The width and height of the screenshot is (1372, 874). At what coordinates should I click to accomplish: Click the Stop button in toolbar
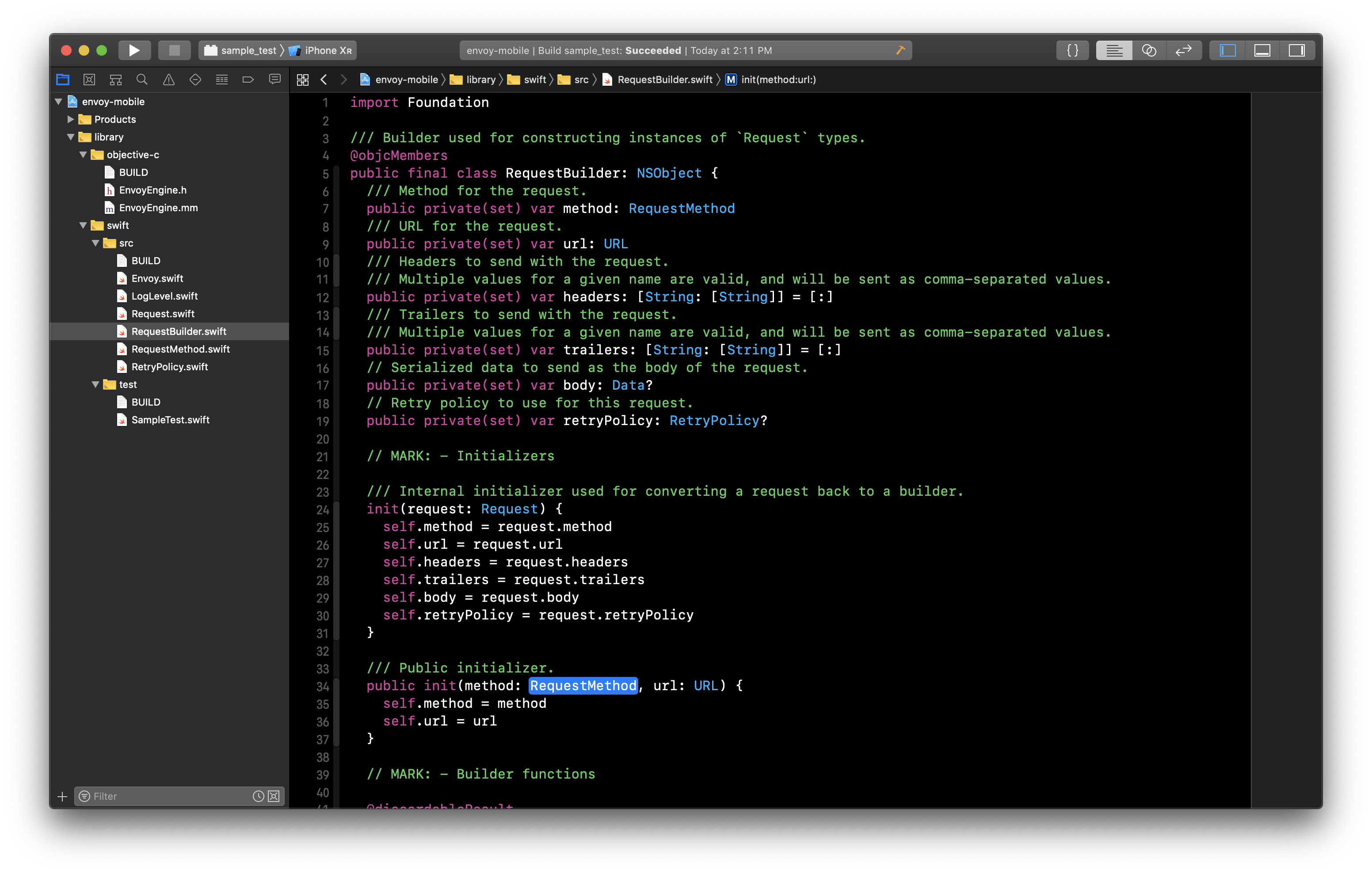click(x=174, y=50)
